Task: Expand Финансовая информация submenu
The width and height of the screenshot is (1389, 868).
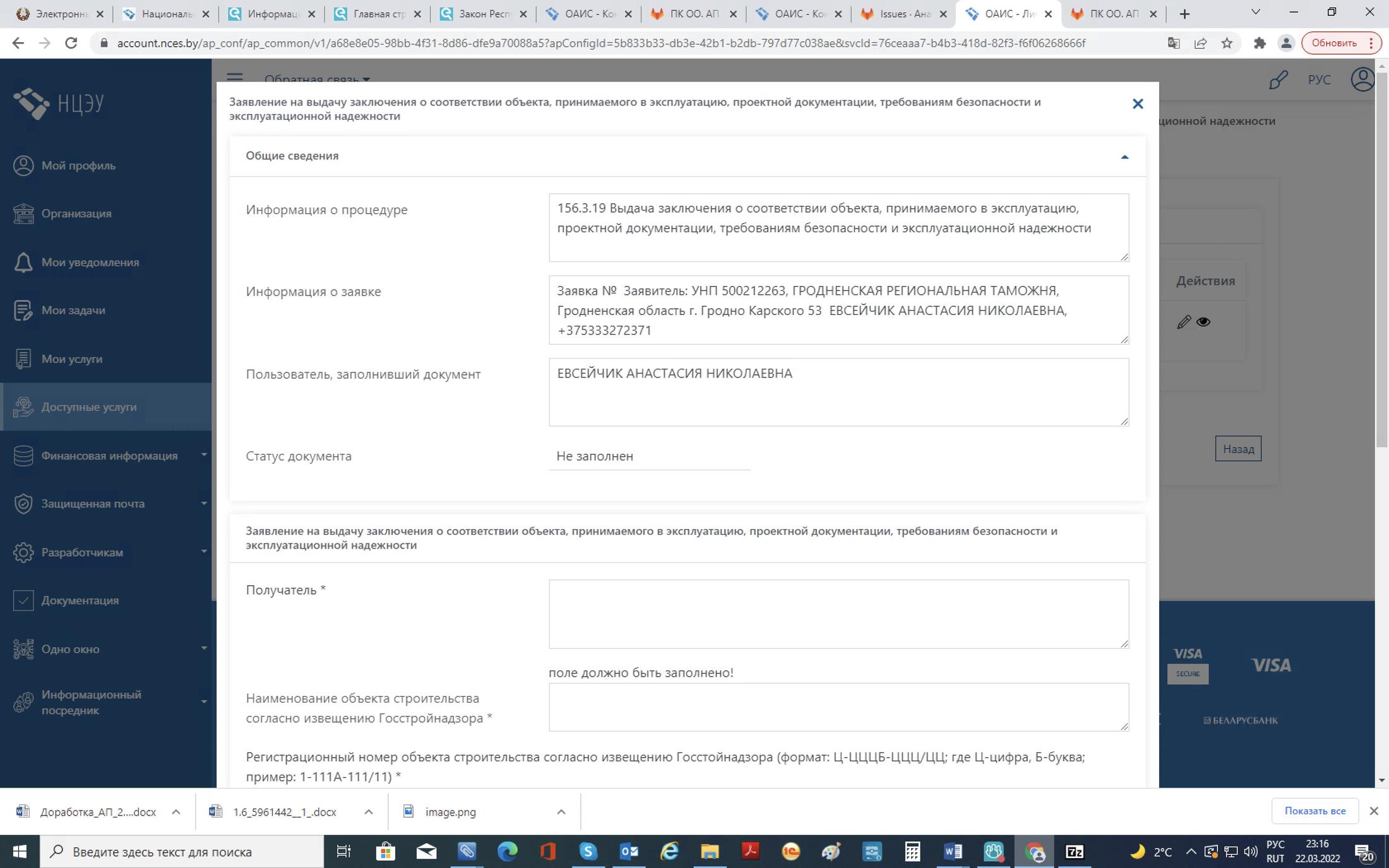Action: click(204, 455)
